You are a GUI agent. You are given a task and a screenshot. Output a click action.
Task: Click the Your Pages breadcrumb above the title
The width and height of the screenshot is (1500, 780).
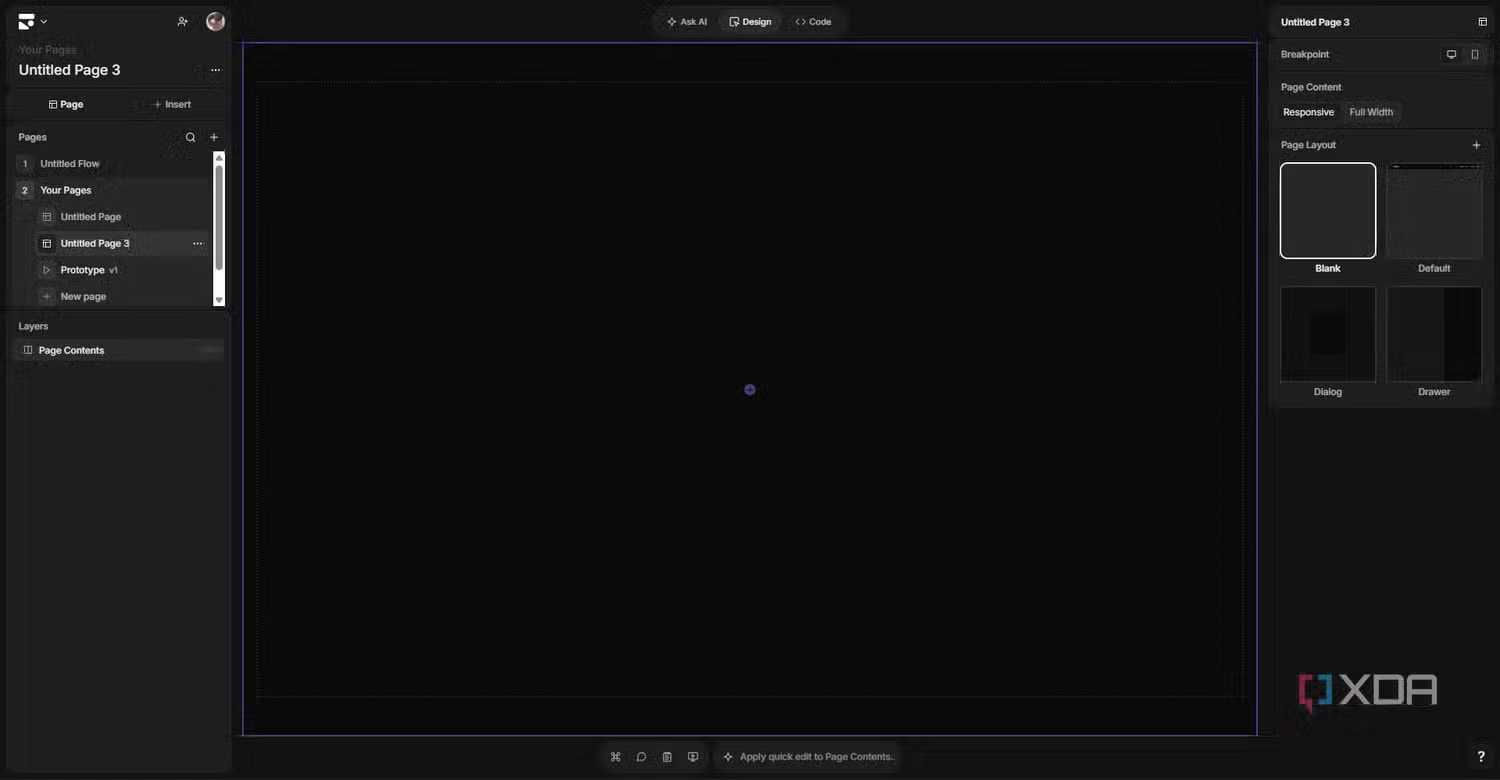point(47,49)
